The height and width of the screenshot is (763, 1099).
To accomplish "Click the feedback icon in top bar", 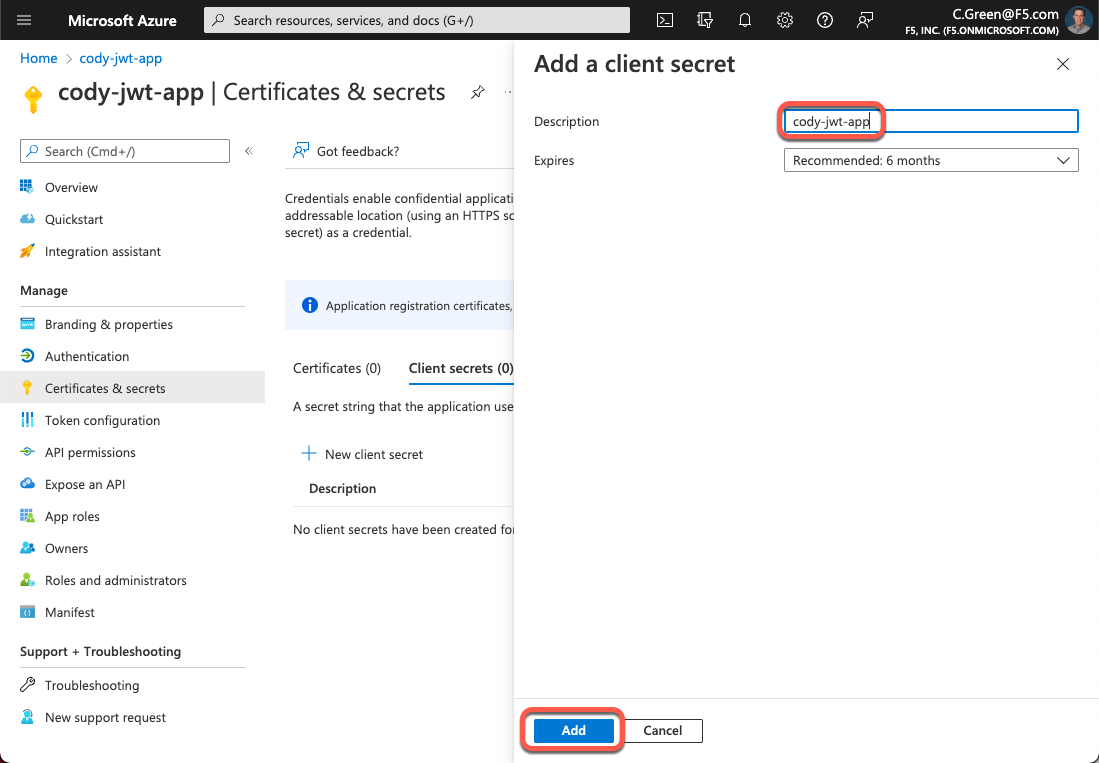I will click(x=865, y=20).
